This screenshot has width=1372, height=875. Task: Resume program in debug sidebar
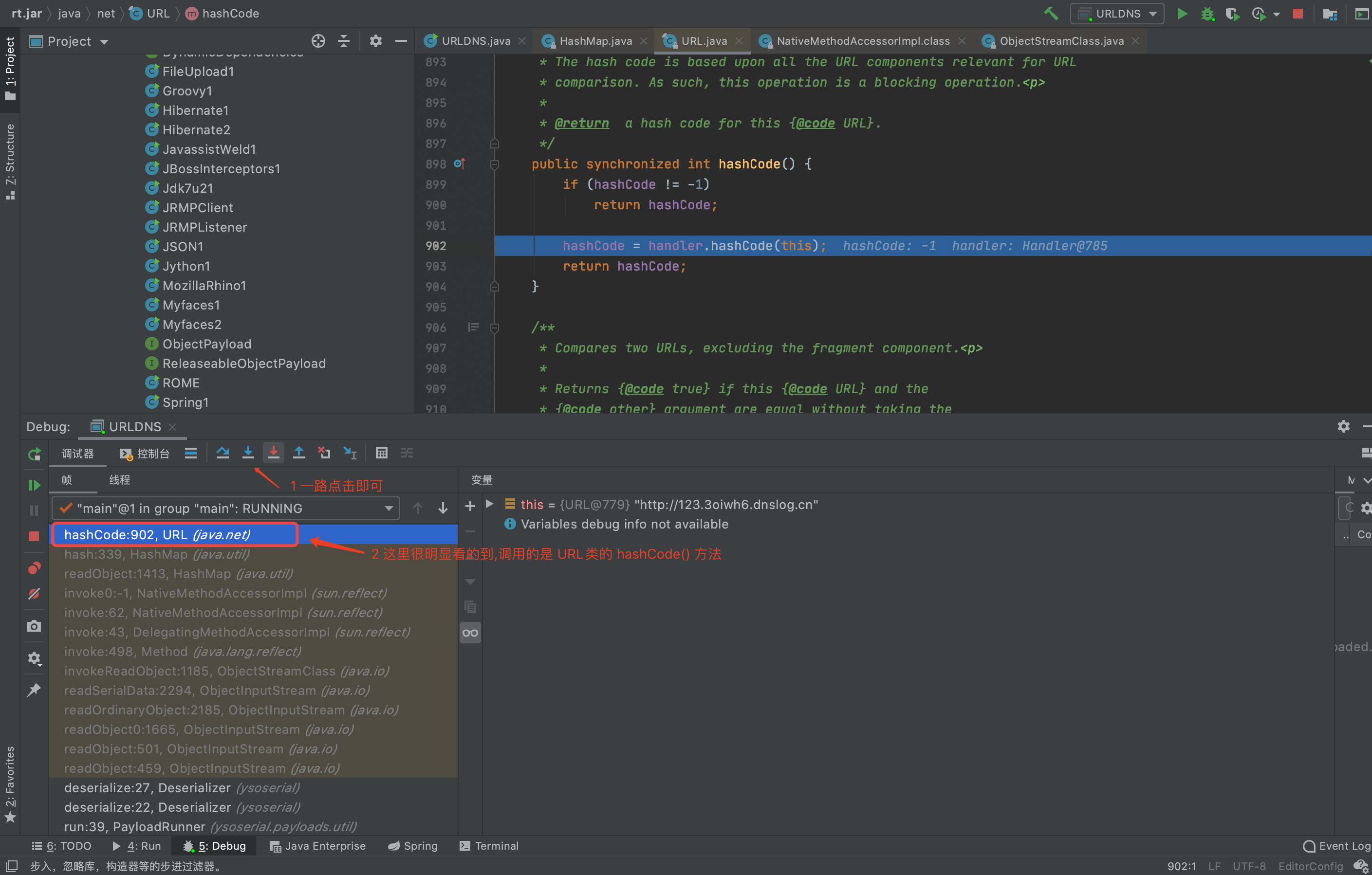click(x=34, y=485)
